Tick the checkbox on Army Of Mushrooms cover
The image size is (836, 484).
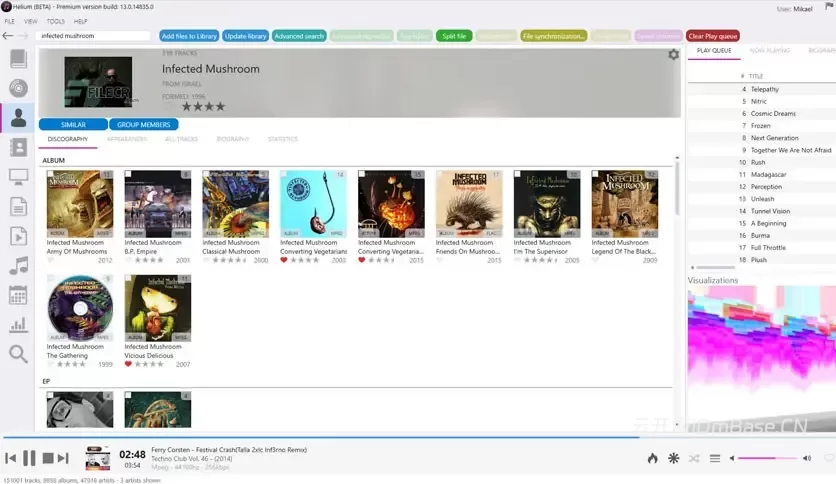pyautogui.click(x=50, y=174)
